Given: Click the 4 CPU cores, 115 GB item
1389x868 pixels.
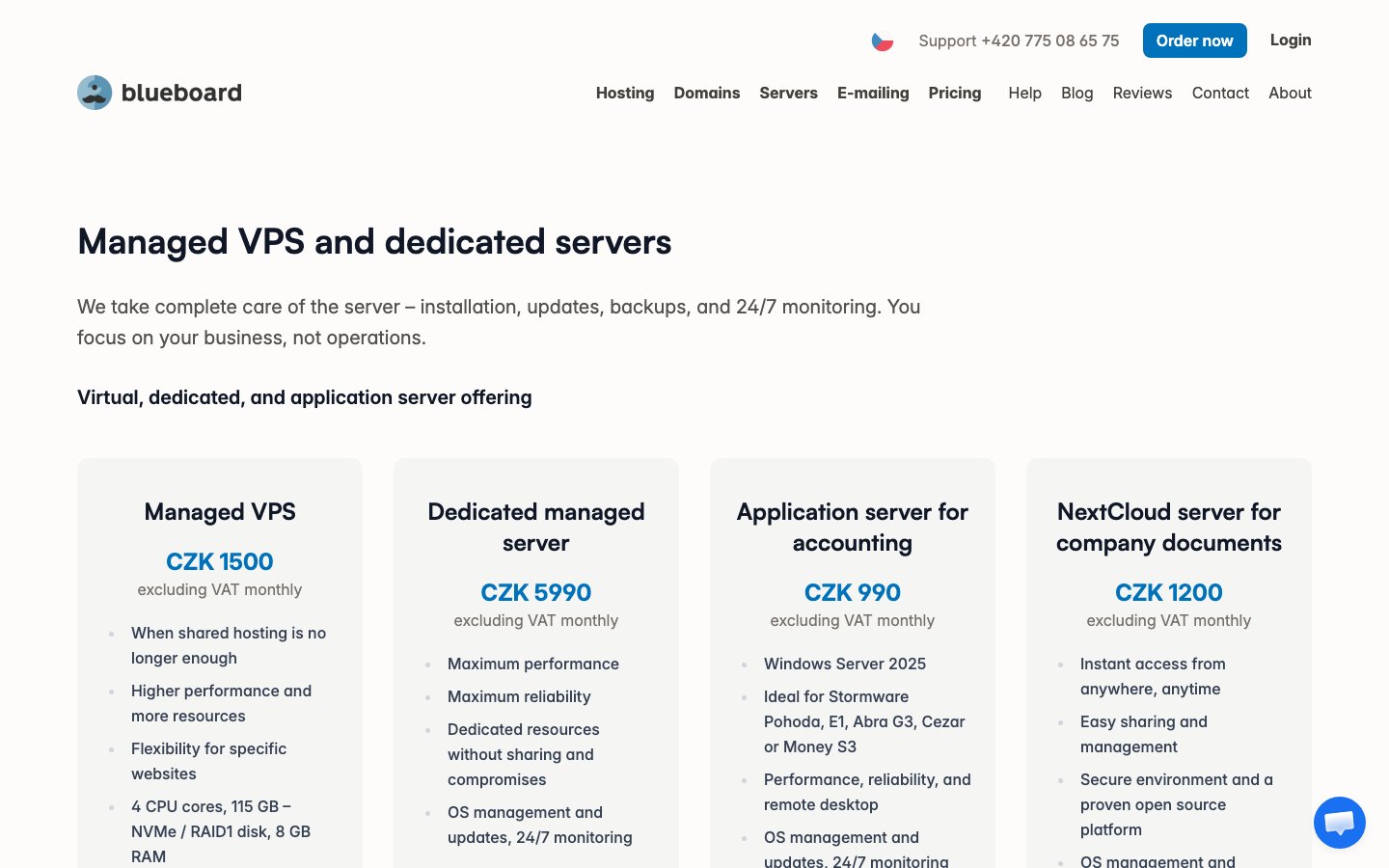Looking at the screenshot, I should (x=221, y=831).
